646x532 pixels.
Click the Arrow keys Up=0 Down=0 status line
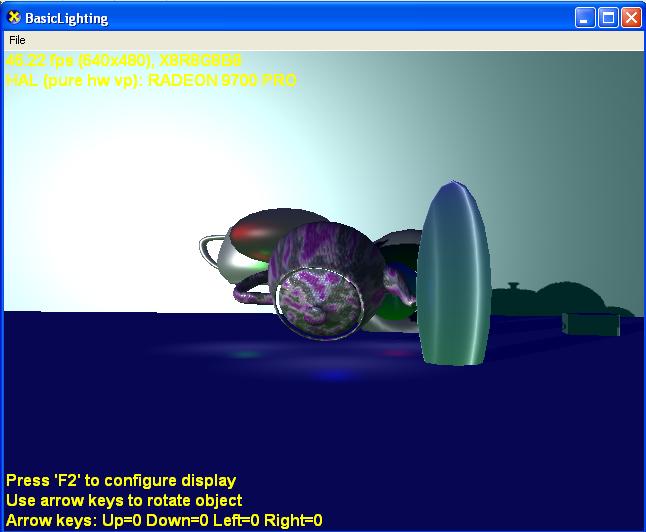tap(164, 520)
